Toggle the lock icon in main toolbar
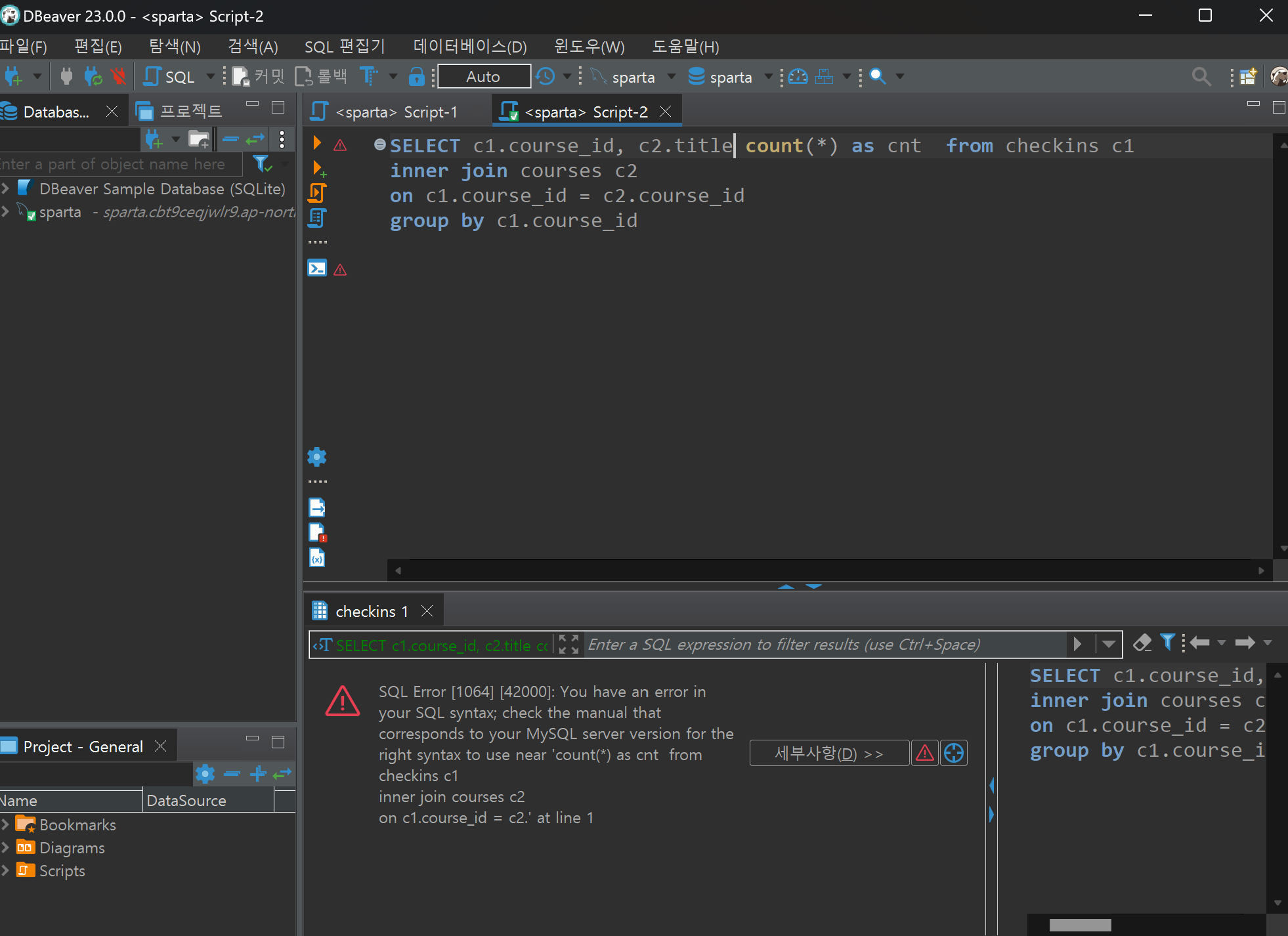 [x=416, y=77]
